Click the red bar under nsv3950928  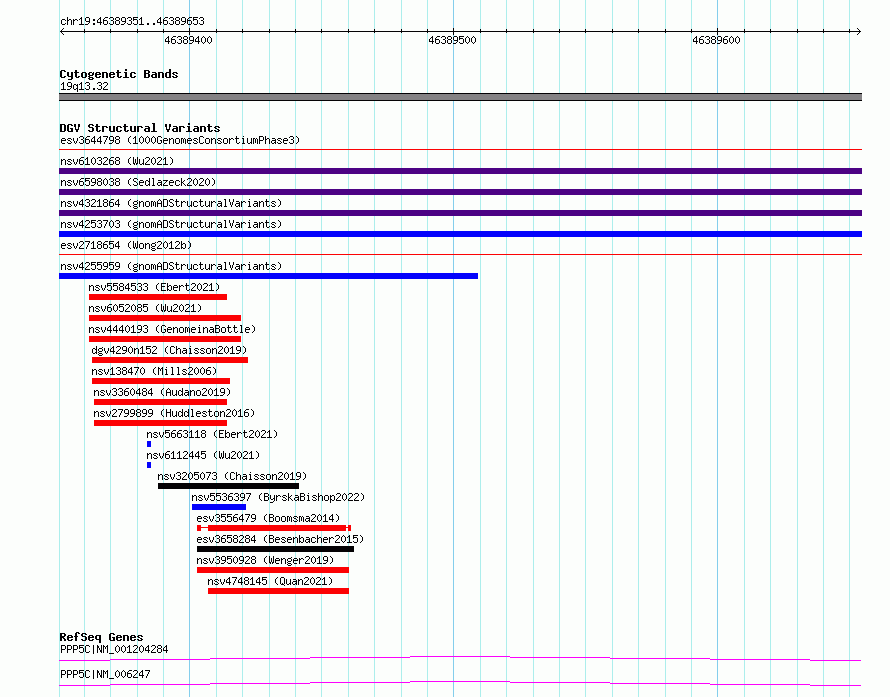pyautogui.click(x=273, y=570)
